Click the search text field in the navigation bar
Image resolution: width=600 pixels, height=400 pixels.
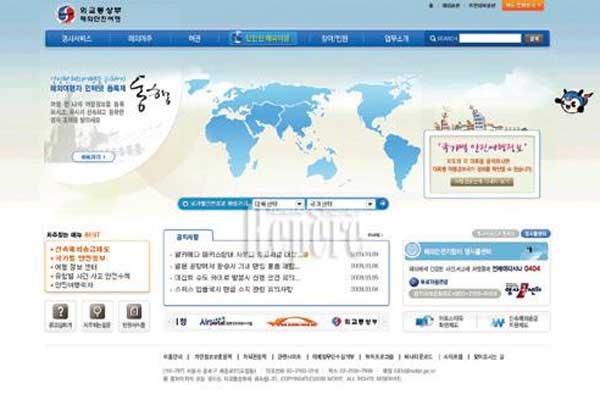(490, 38)
